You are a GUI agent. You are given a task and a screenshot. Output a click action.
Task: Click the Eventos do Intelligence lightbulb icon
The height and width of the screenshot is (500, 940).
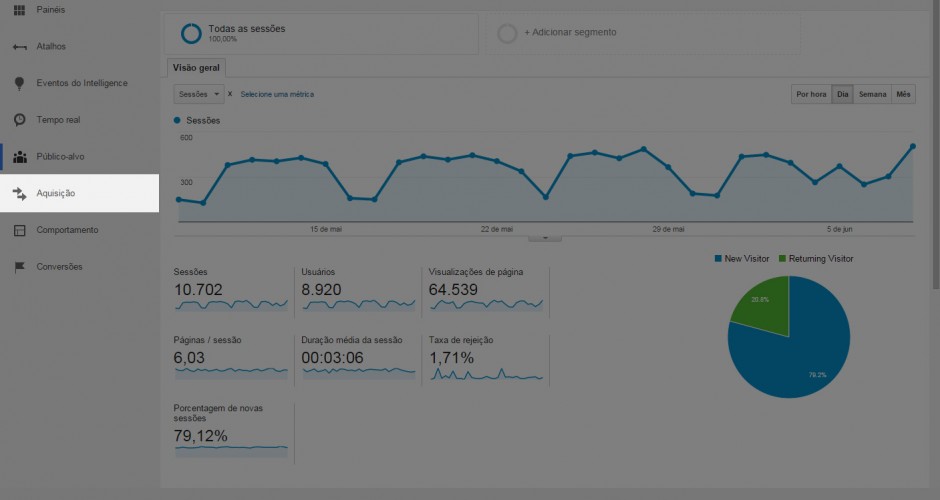coord(19,83)
